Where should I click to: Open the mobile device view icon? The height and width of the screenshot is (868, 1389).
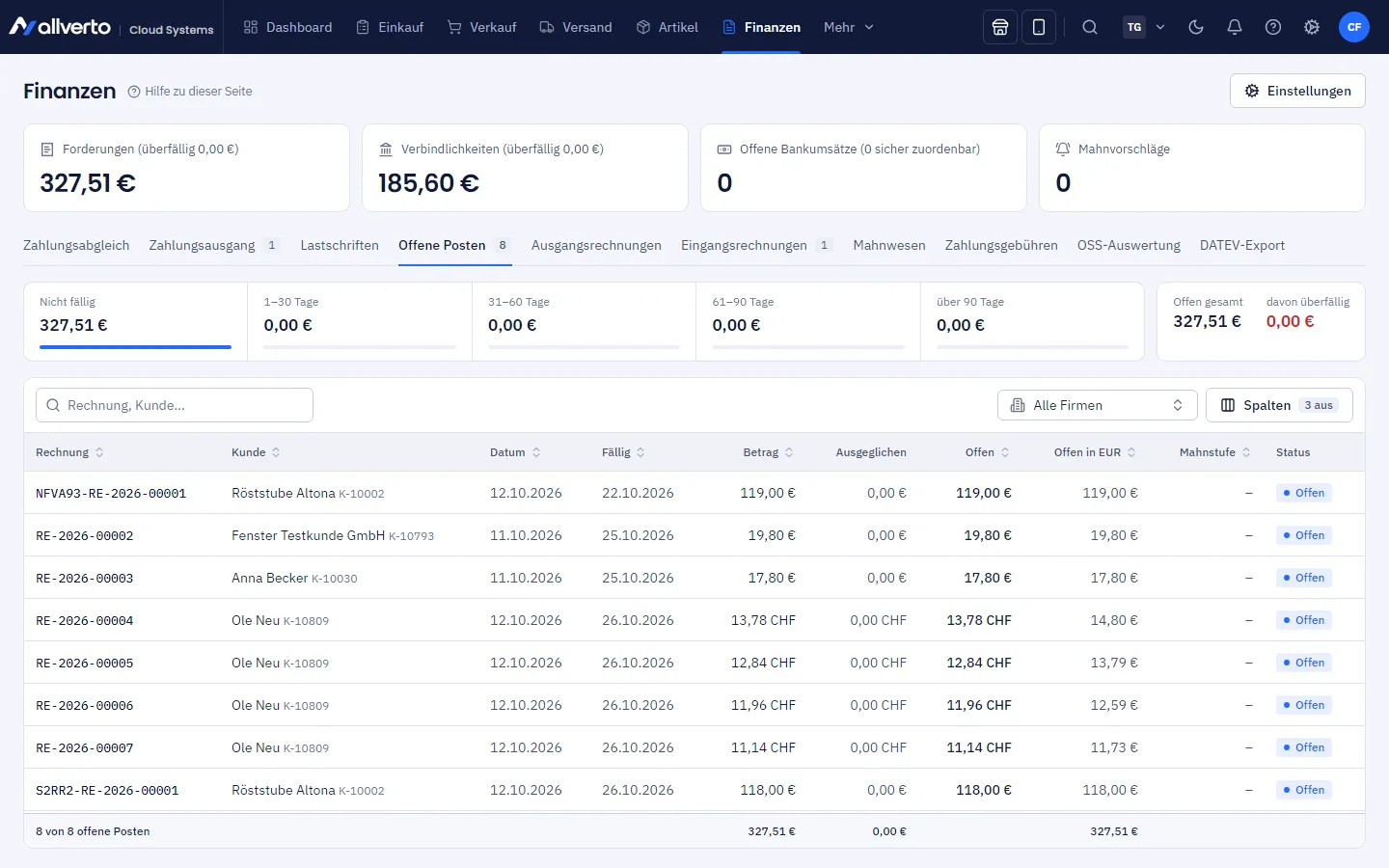pos(1039,27)
